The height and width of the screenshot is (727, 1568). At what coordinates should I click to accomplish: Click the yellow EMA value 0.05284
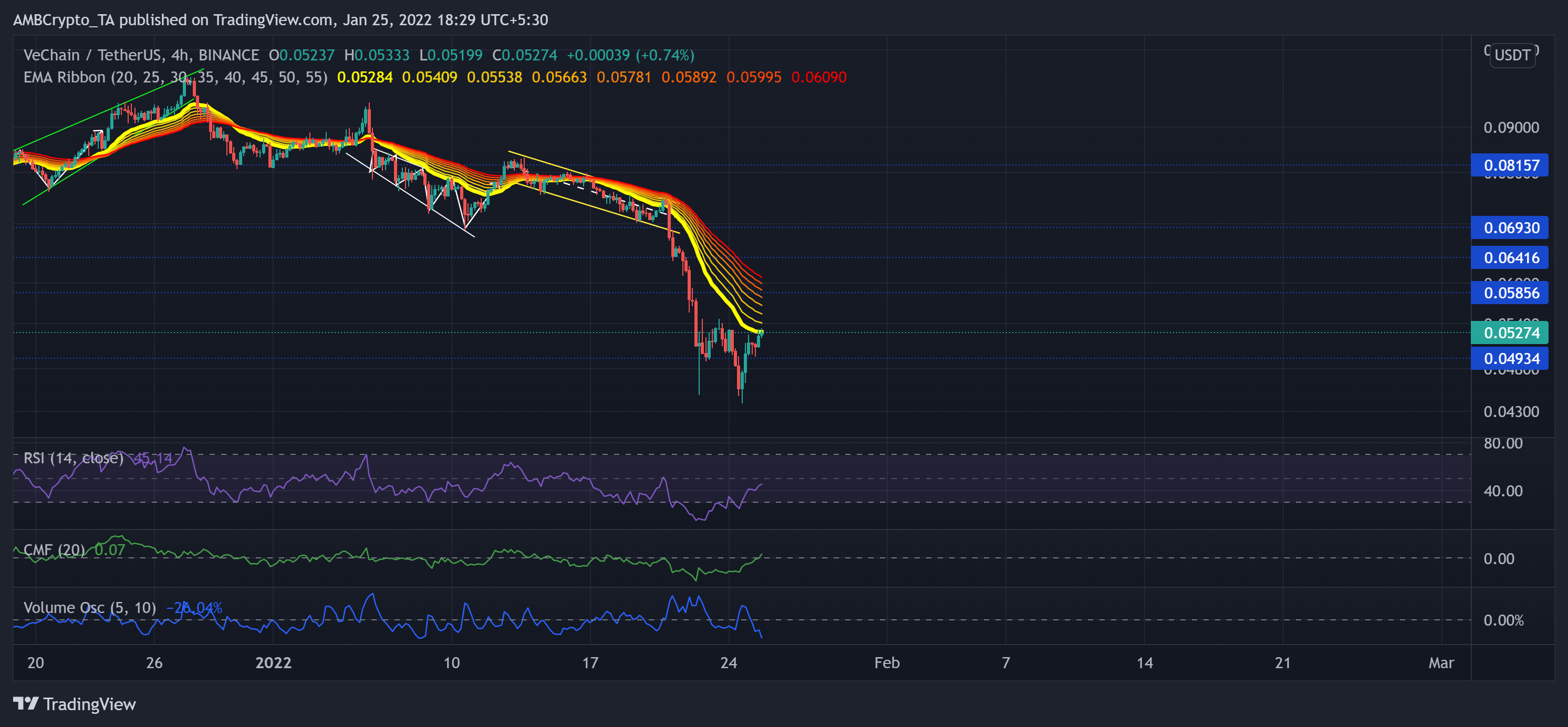click(365, 77)
